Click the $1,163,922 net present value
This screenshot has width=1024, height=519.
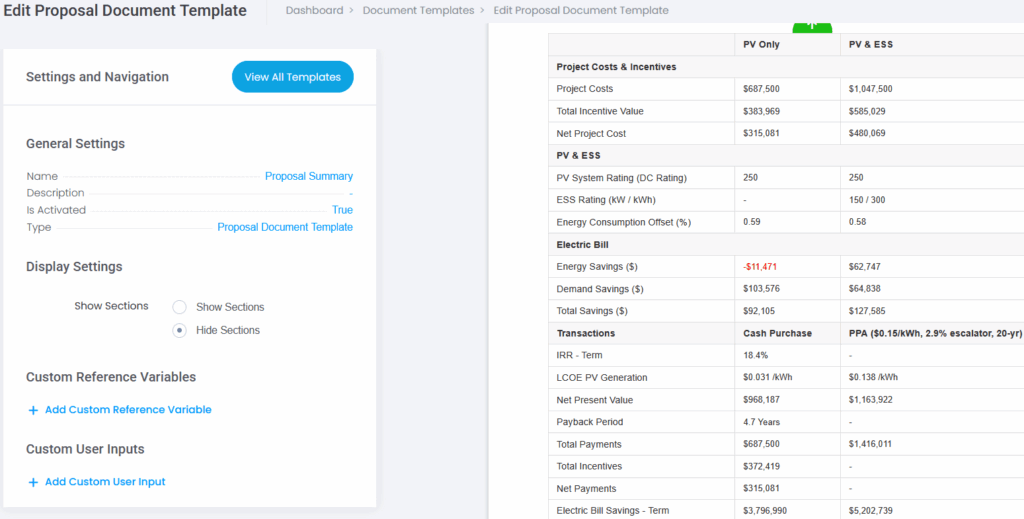871,400
